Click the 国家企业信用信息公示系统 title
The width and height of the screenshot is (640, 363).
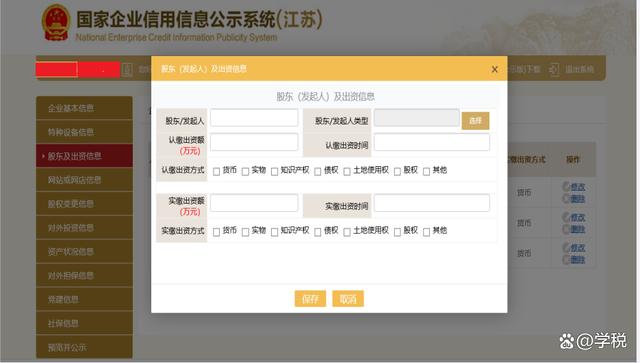click(199, 20)
